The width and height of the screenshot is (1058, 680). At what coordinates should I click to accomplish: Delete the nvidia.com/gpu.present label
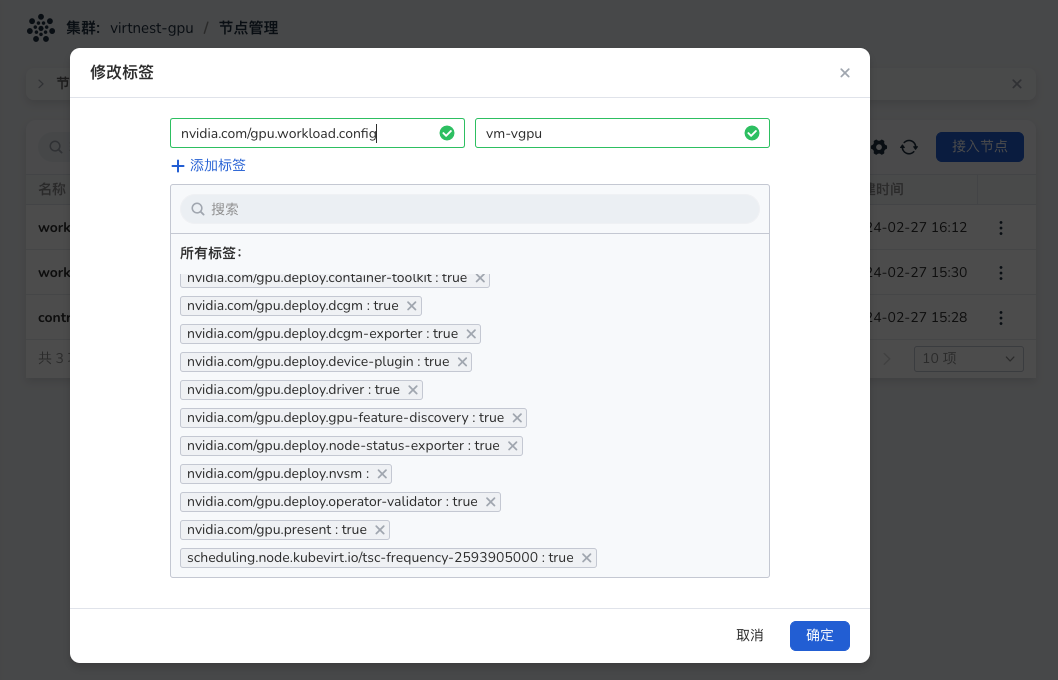click(380, 530)
